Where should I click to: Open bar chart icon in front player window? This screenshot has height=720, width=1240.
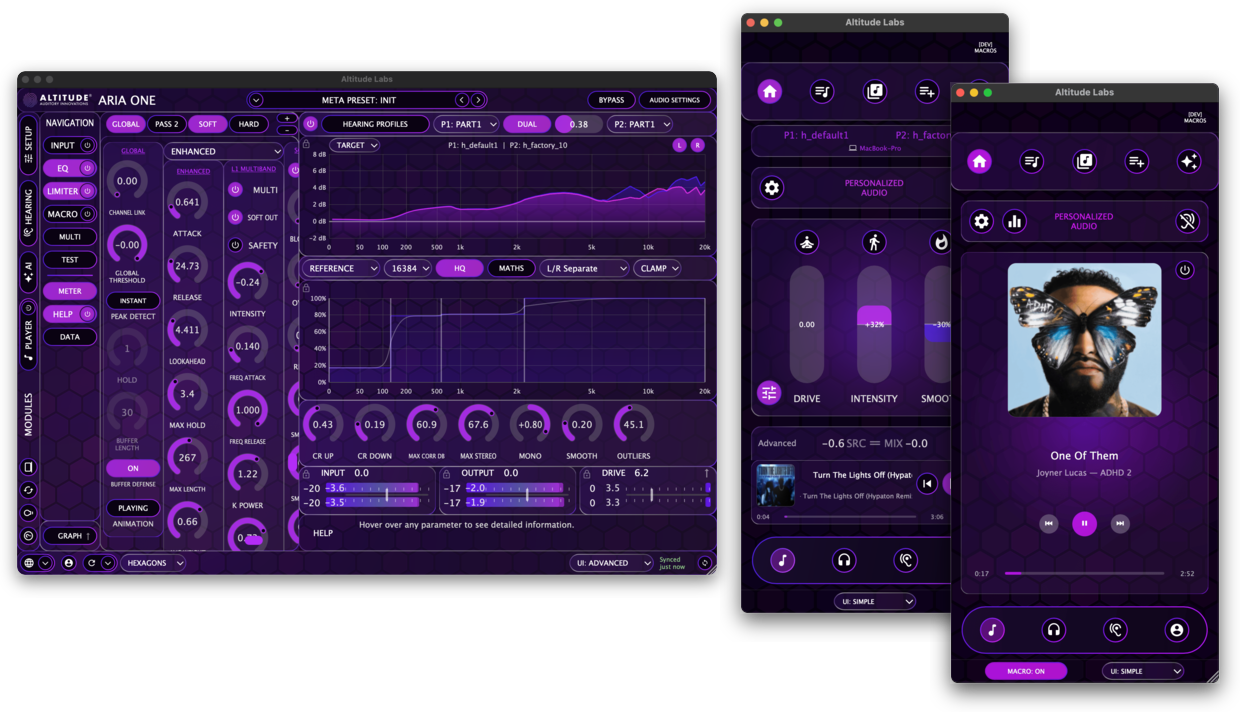(1014, 221)
